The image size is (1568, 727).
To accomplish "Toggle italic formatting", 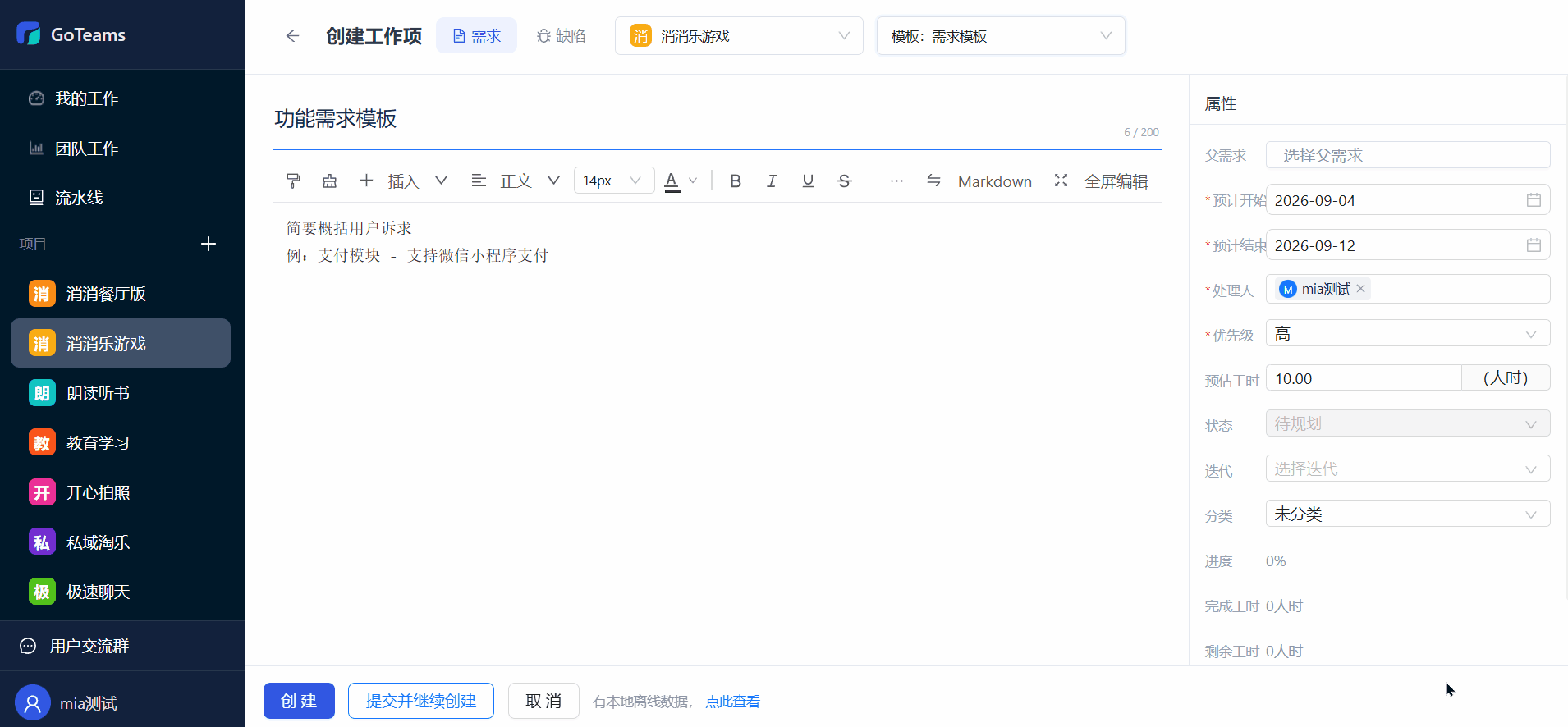I will point(772,181).
